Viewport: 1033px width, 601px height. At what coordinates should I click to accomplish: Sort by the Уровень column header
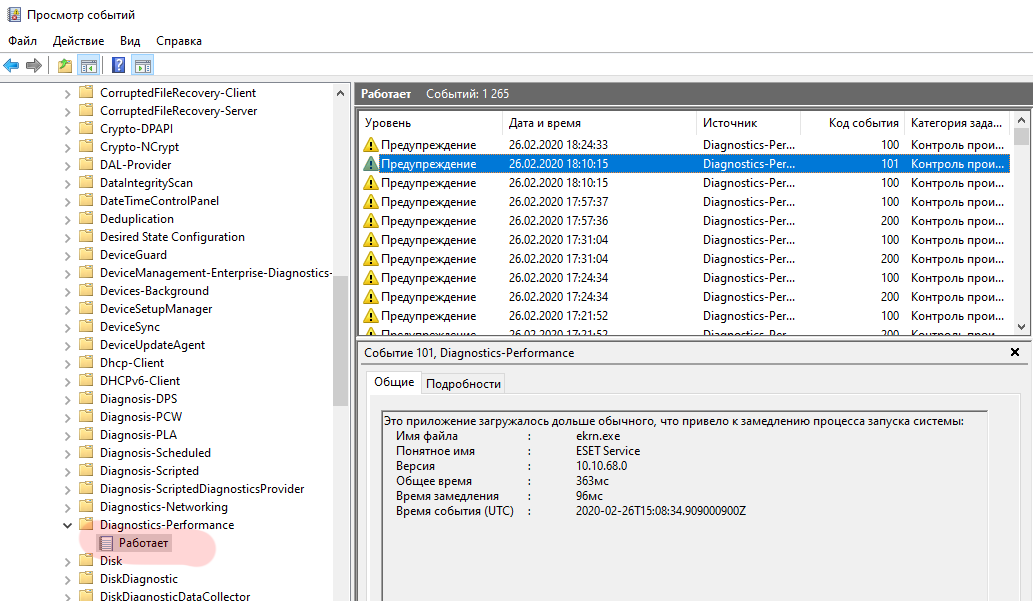[x=431, y=123]
